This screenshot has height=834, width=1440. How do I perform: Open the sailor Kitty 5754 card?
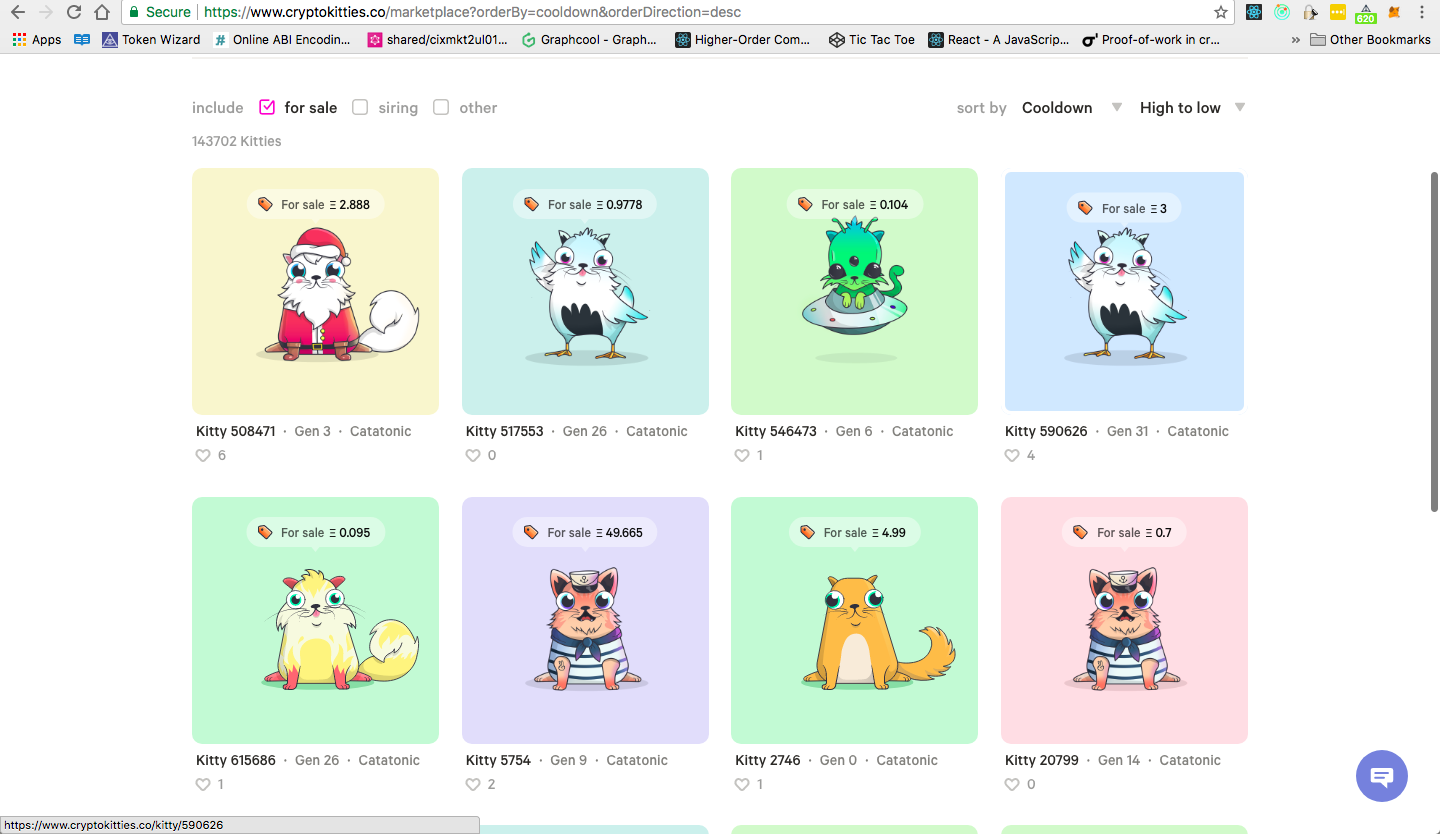(585, 620)
